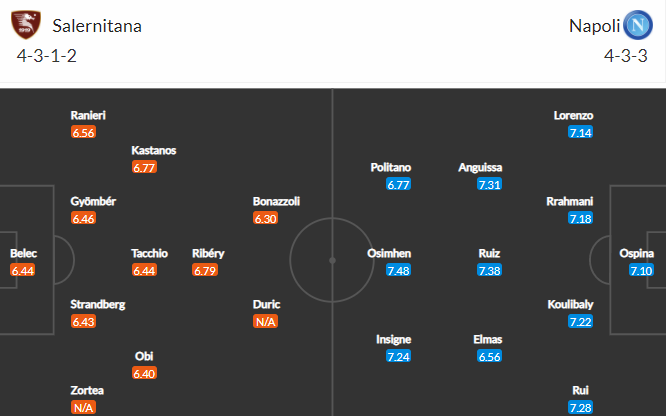The image size is (666, 416).
Task: Click on player Kastanos
Action: point(153,150)
